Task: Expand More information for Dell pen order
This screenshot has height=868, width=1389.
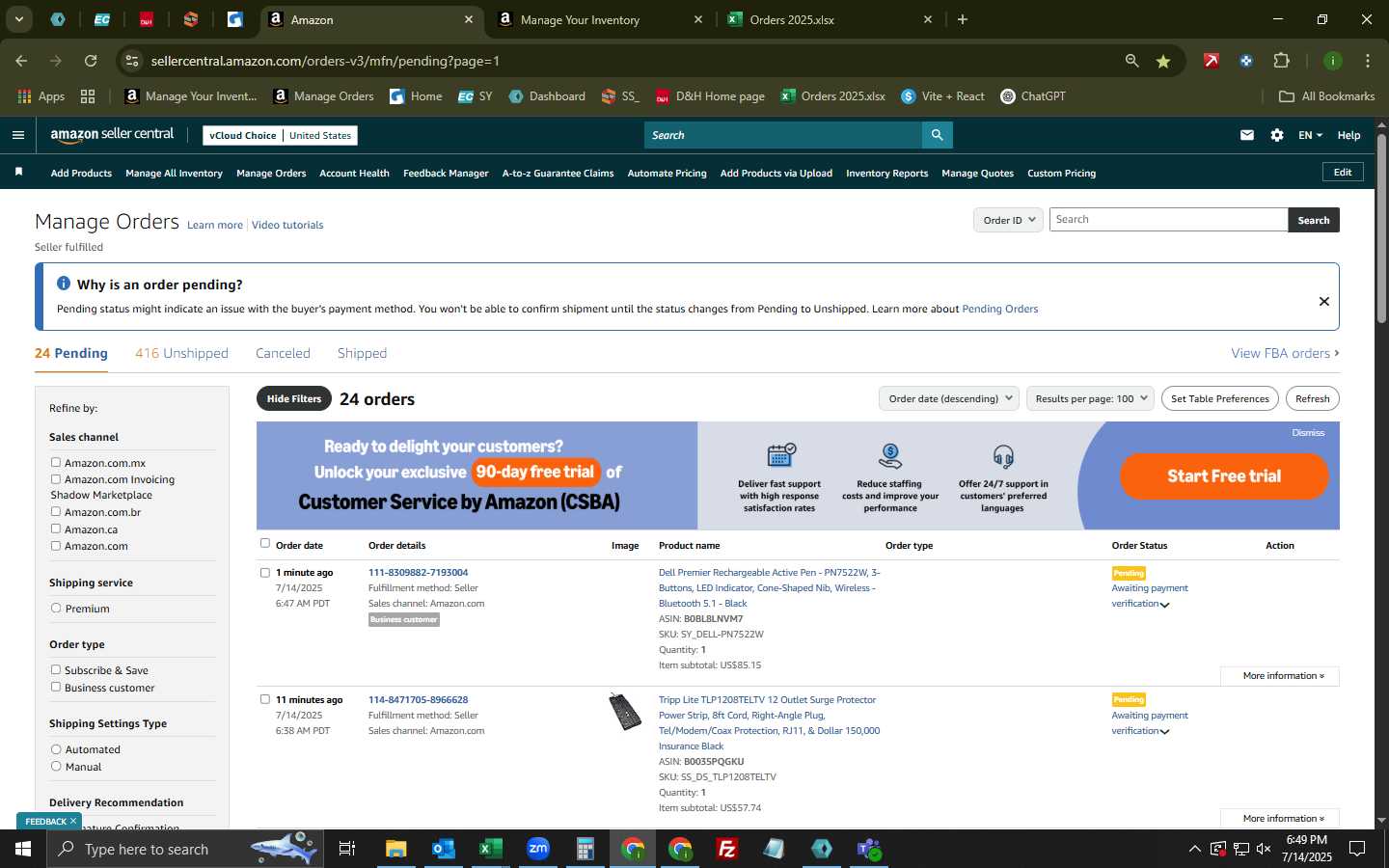Action: click(1280, 676)
